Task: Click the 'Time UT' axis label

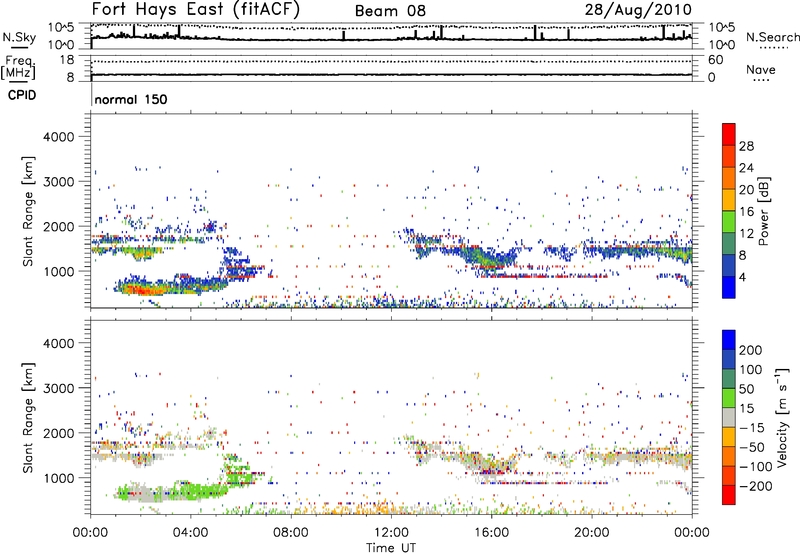Action: coord(391,547)
